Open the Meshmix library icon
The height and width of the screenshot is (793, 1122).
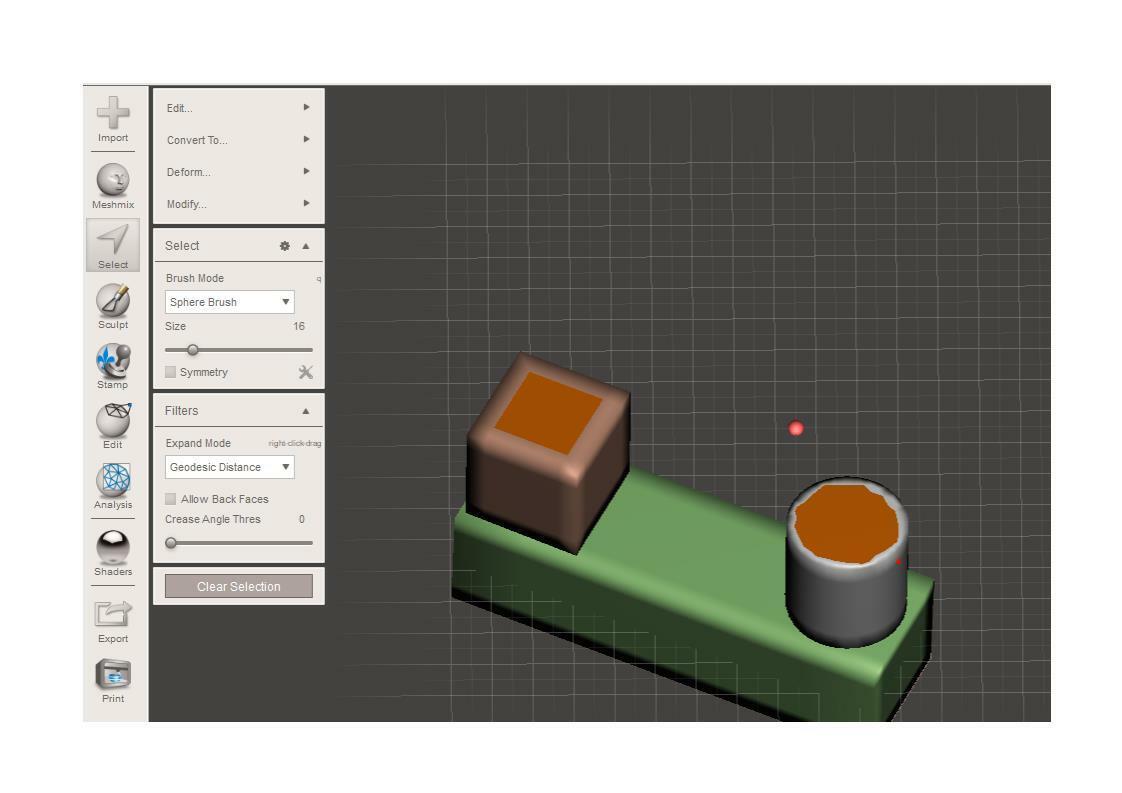(113, 180)
